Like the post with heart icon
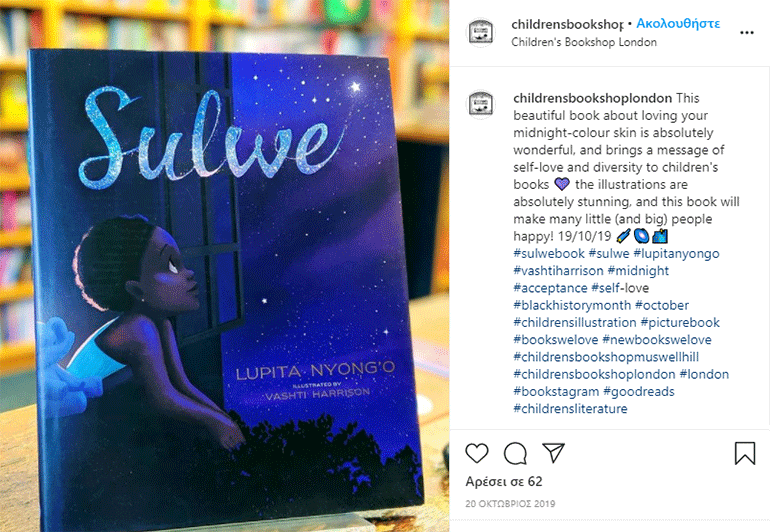This screenshot has width=770, height=532. [x=476, y=453]
